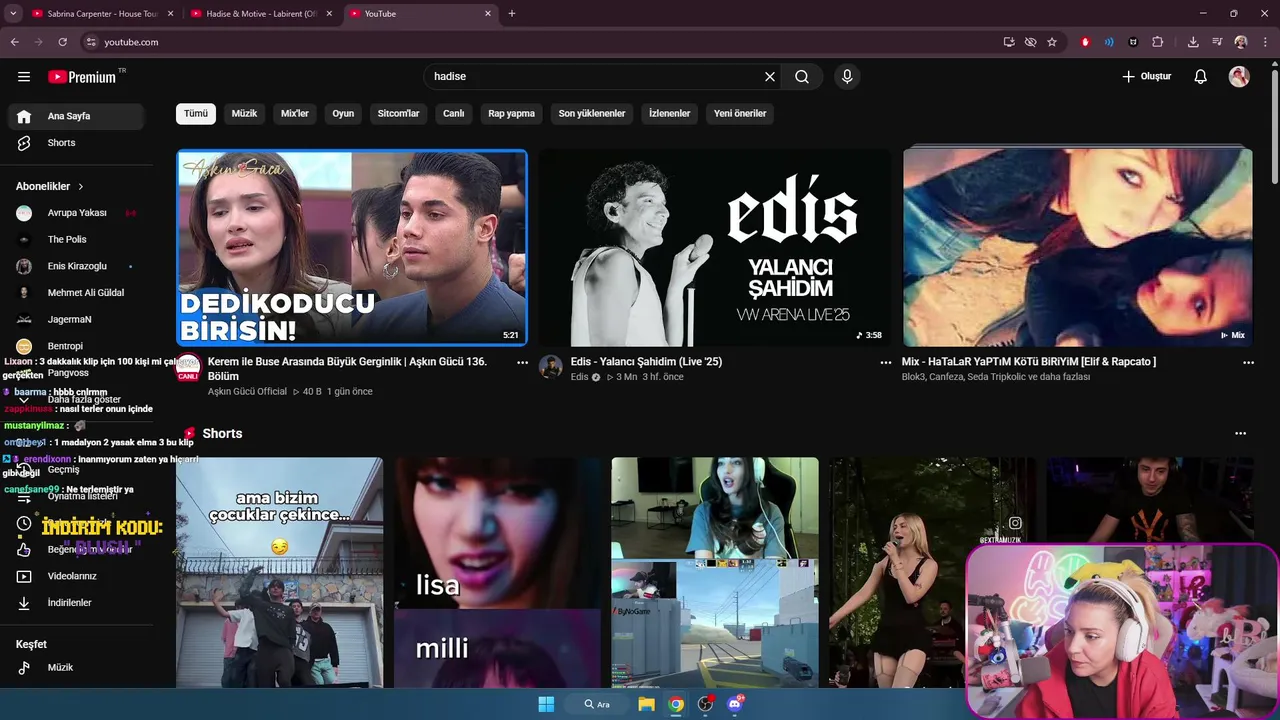The image size is (1280, 720).
Task: Open the 'ama bizim çocuklar çekince' short
Action: 279,573
